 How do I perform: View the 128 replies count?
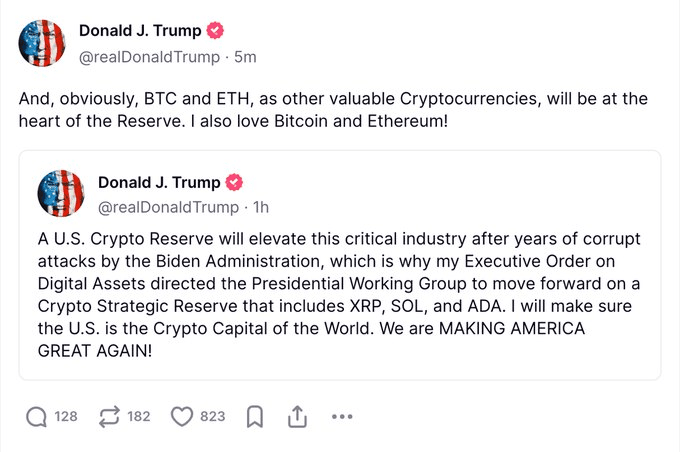pyautogui.click(x=66, y=416)
